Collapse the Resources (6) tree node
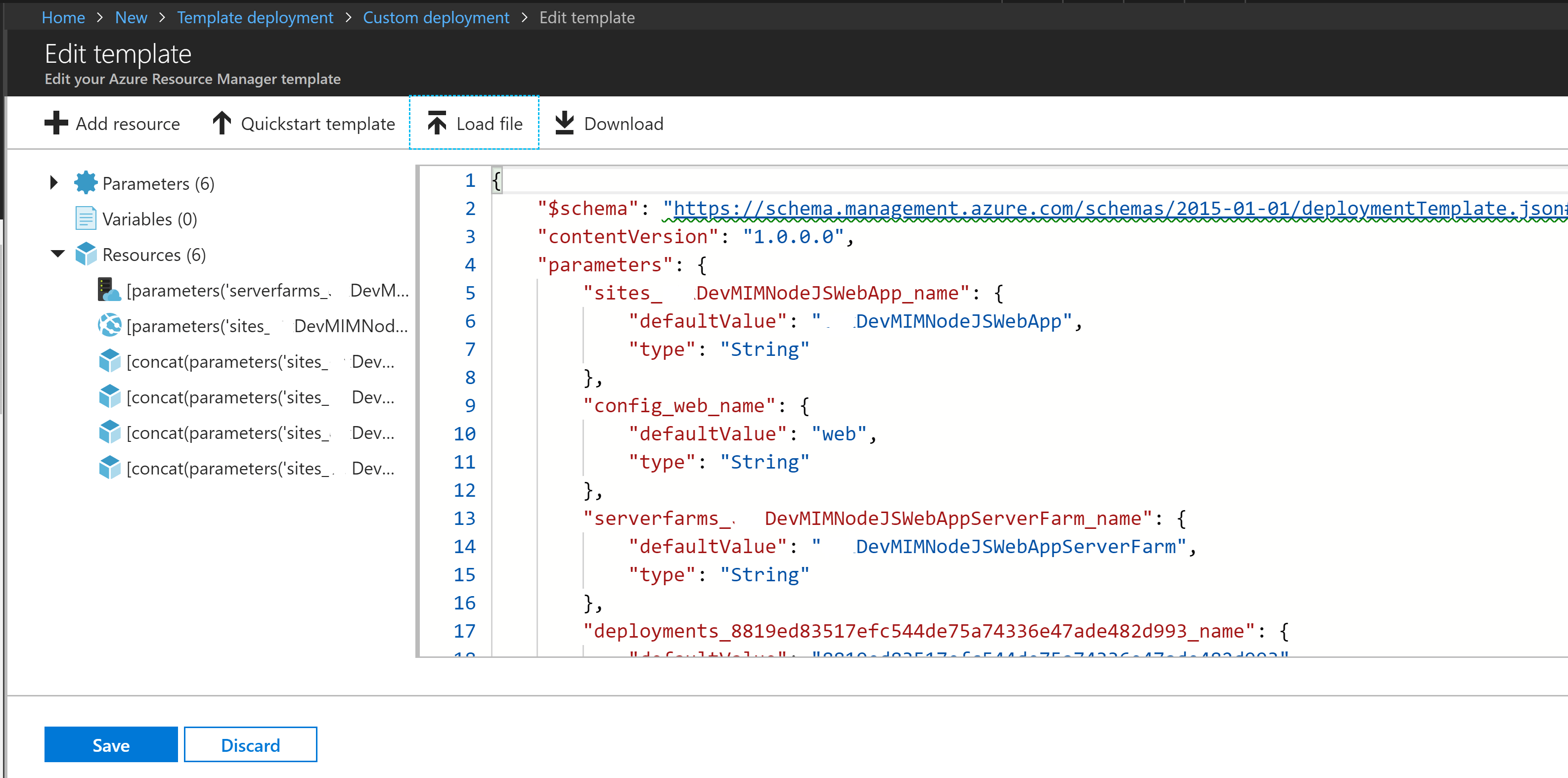The width and height of the screenshot is (1568, 778). click(57, 254)
